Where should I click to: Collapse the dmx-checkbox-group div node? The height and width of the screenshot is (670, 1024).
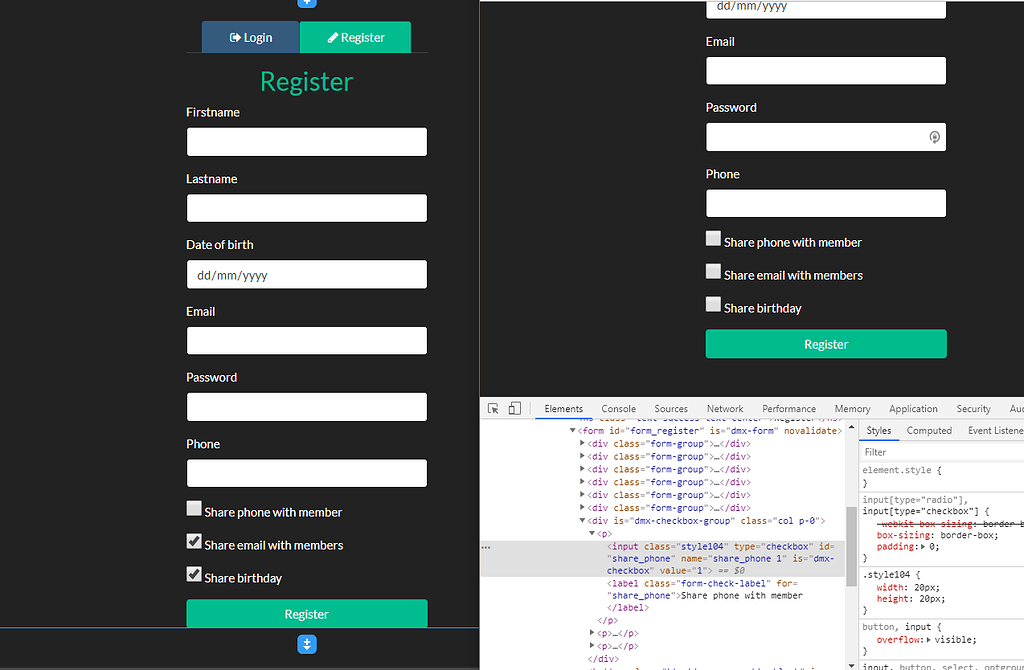click(x=582, y=520)
